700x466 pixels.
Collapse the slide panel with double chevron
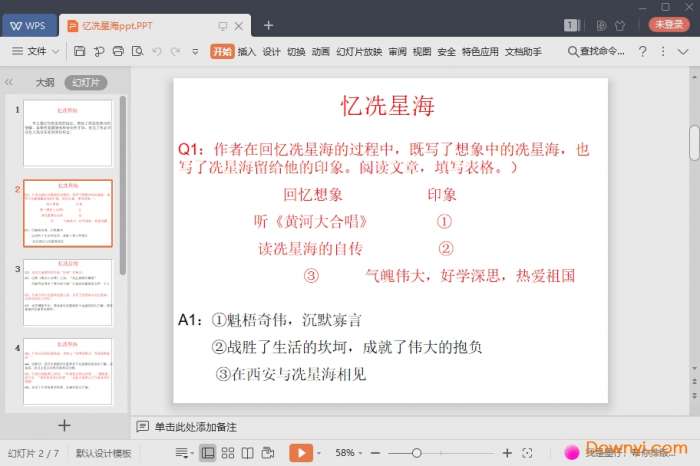9,82
